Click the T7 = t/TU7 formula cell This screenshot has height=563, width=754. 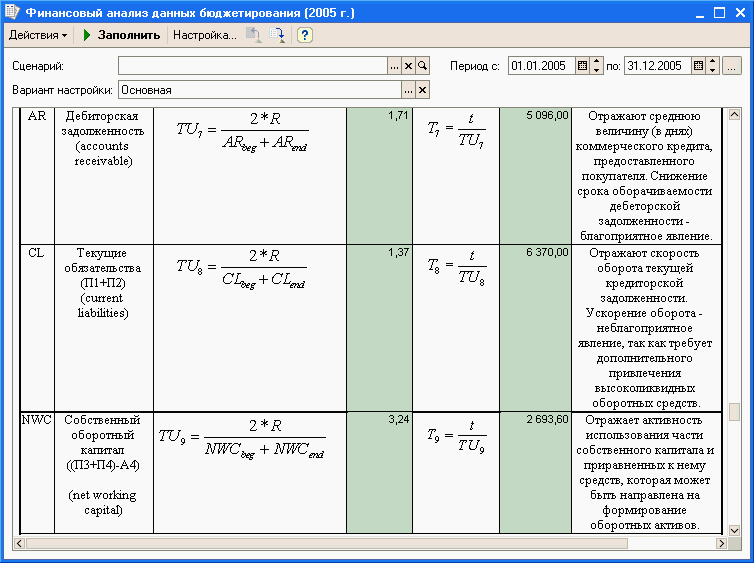point(456,176)
